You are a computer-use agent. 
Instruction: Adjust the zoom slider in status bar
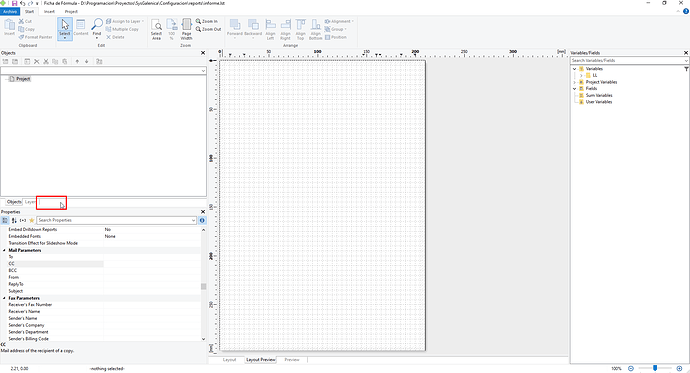pyautogui.click(x=655, y=368)
